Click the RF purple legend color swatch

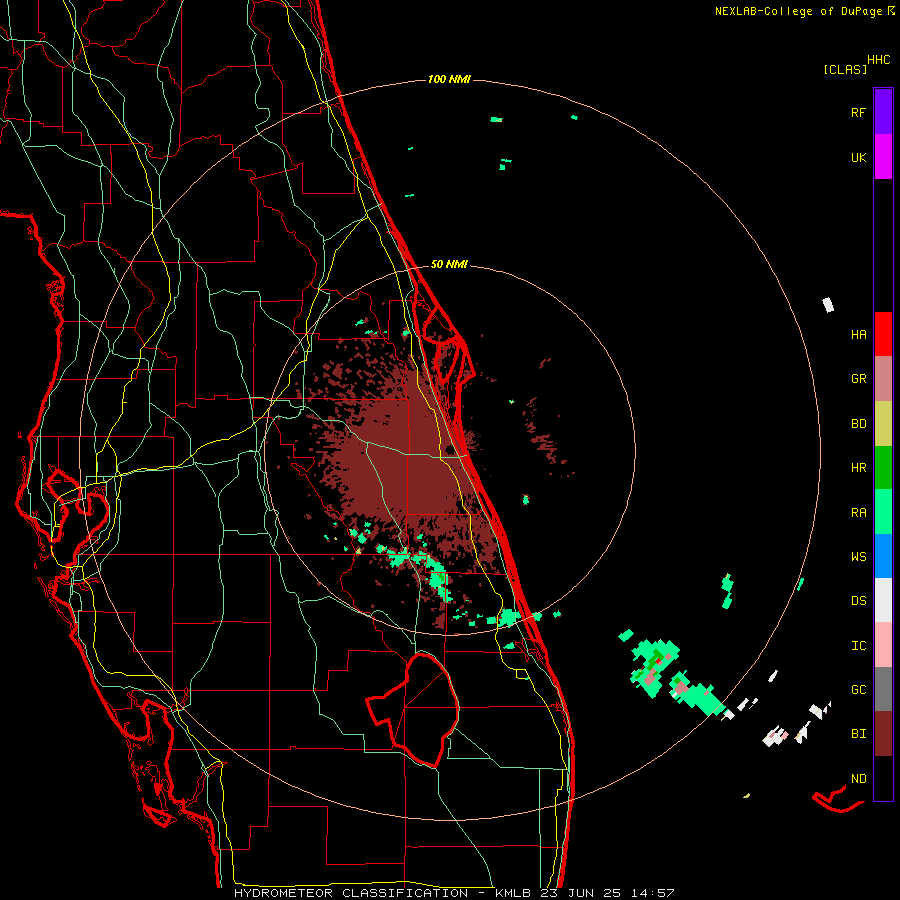(883, 111)
